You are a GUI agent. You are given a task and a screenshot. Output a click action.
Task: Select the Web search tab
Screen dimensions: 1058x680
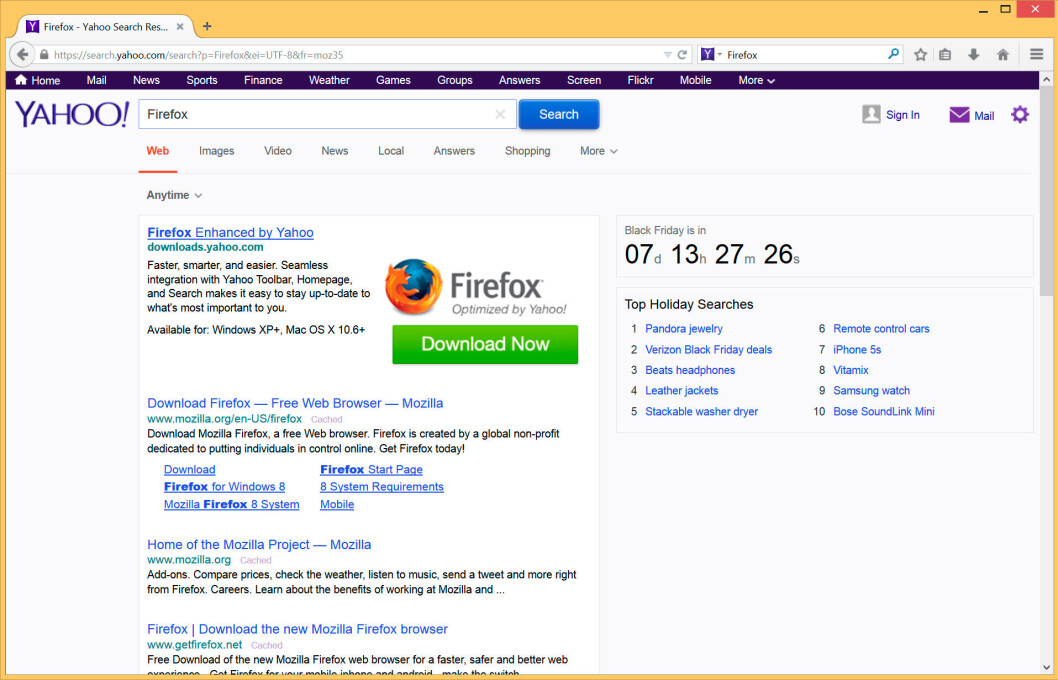(x=158, y=151)
